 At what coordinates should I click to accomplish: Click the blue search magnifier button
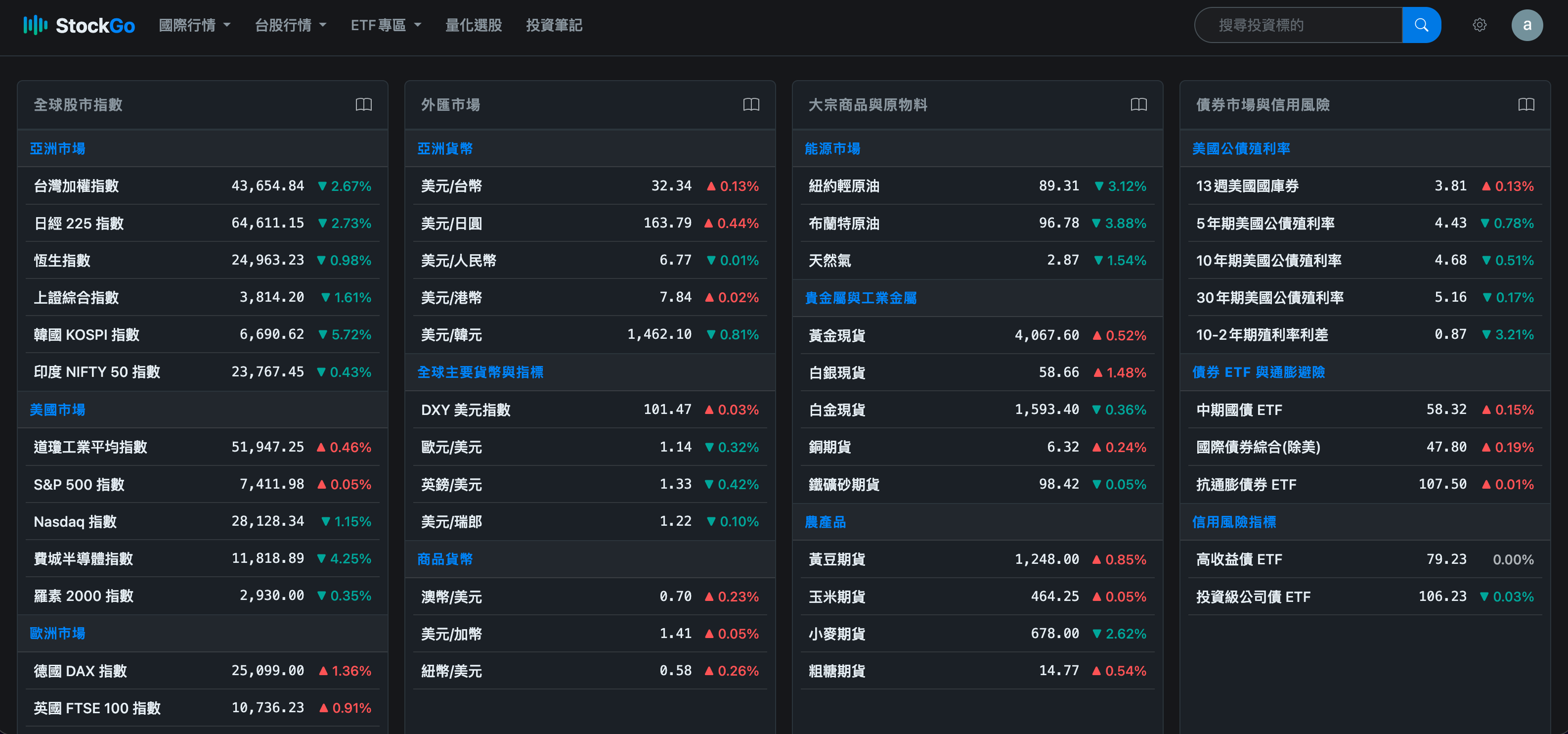(1421, 25)
